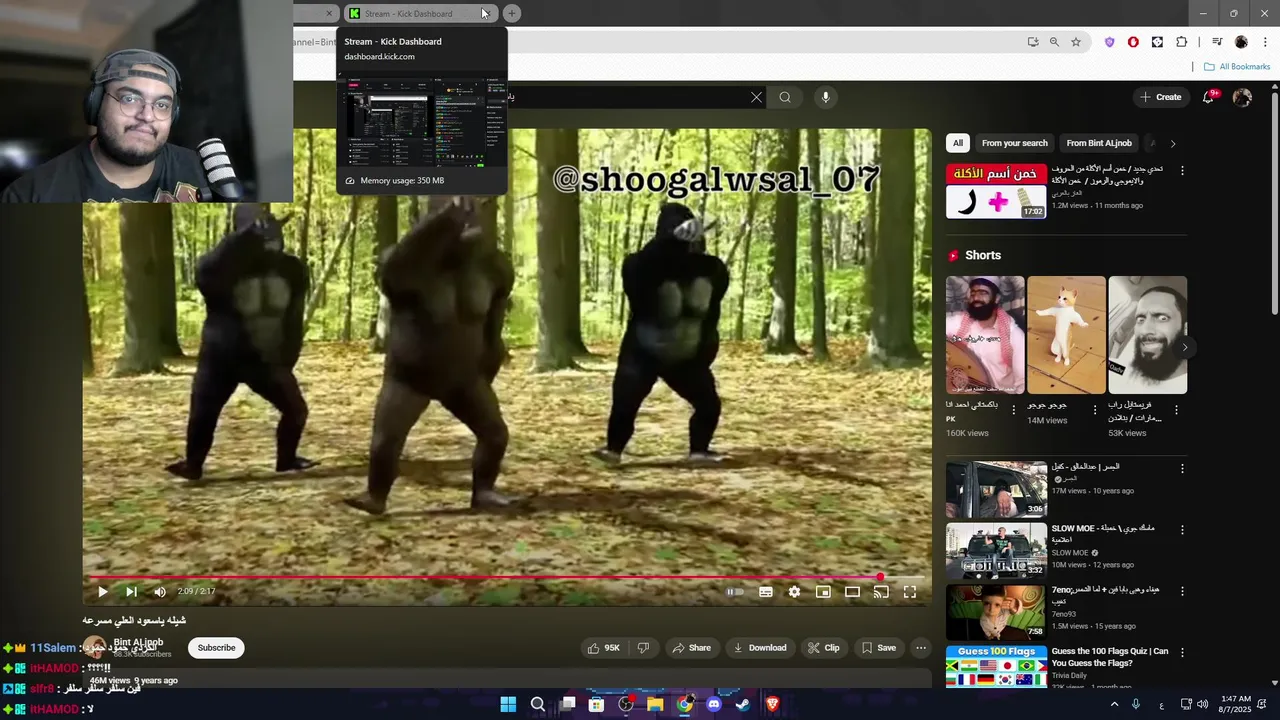Play the 17:02 suggested video thumbnail

point(996,191)
